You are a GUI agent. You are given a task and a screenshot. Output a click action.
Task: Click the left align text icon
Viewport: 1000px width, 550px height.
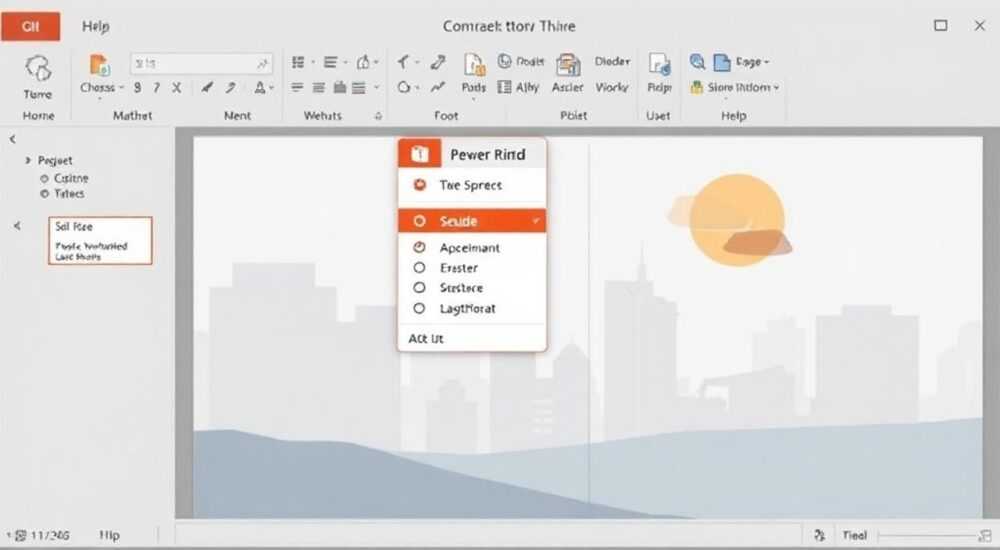click(297, 87)
